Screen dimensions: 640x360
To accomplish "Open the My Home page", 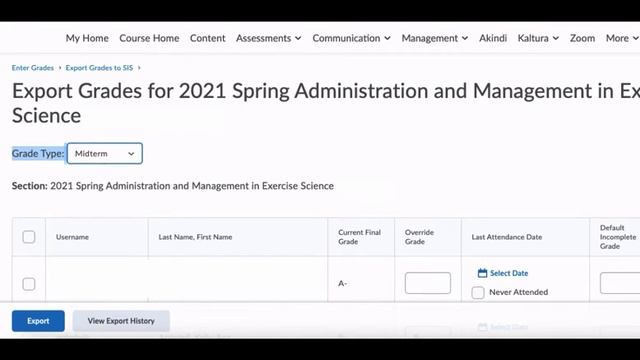I will click(87, 38).
